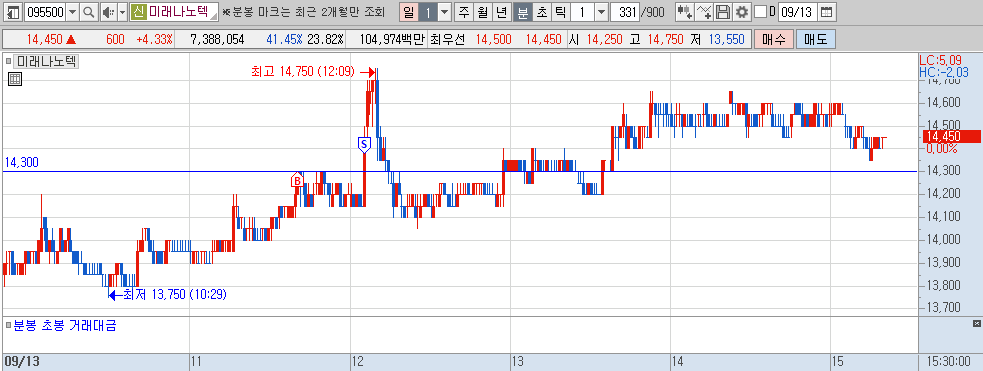Click the LC:5.09 indicator text
983x371 pixels.
click(940, 61)
